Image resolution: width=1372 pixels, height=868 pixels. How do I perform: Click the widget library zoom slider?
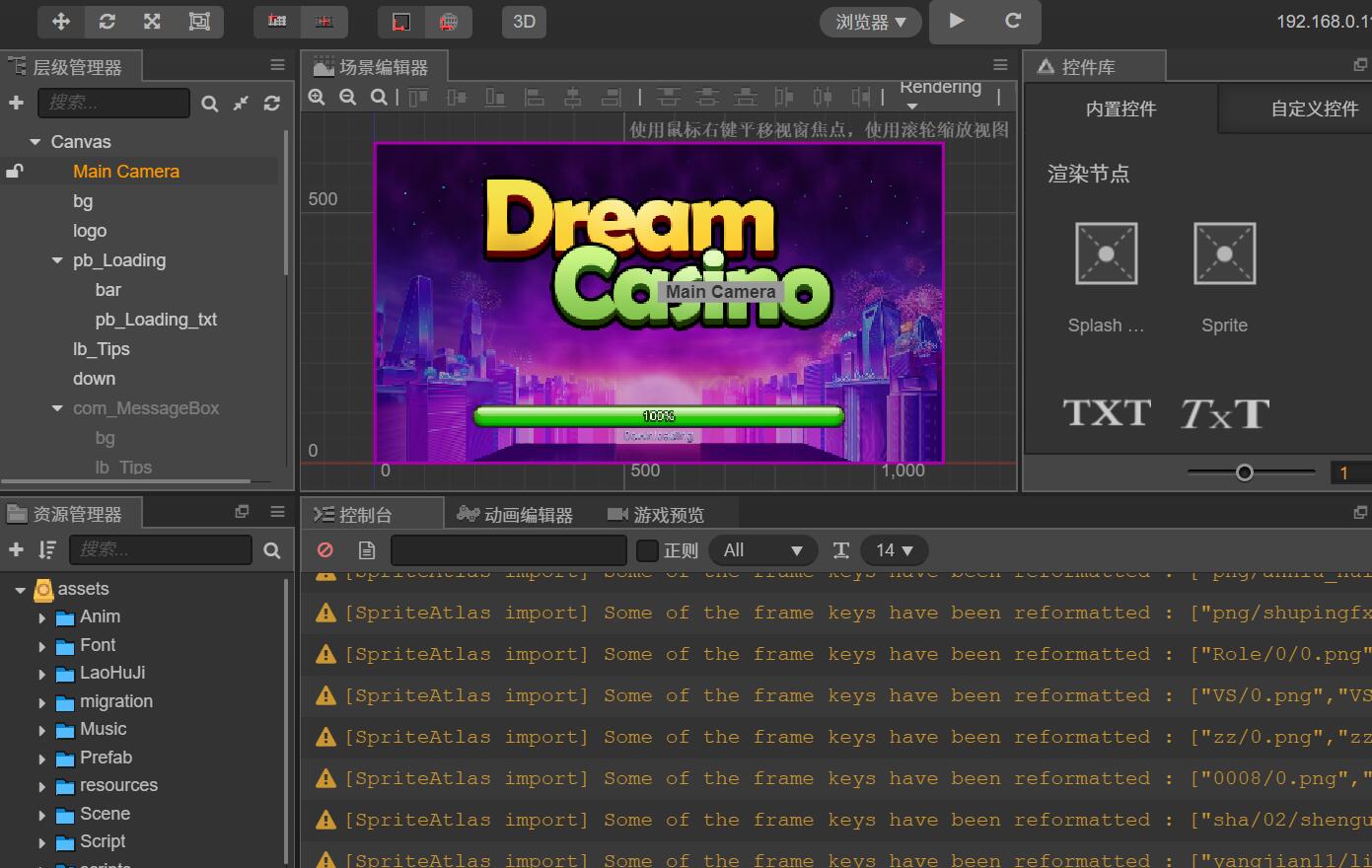[x=1245, y=472]
